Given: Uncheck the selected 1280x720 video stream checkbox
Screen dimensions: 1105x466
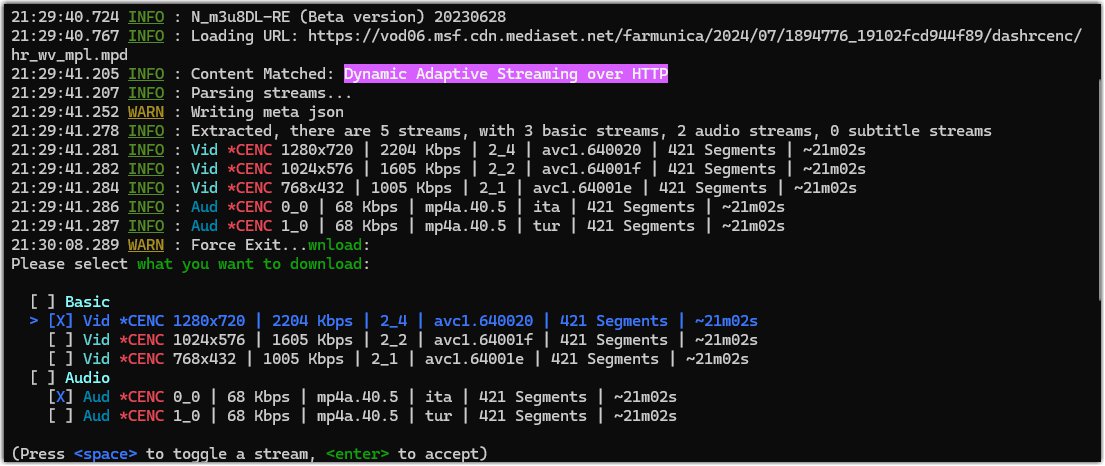Looking at the screenshot, I should [x=61, y=321].
